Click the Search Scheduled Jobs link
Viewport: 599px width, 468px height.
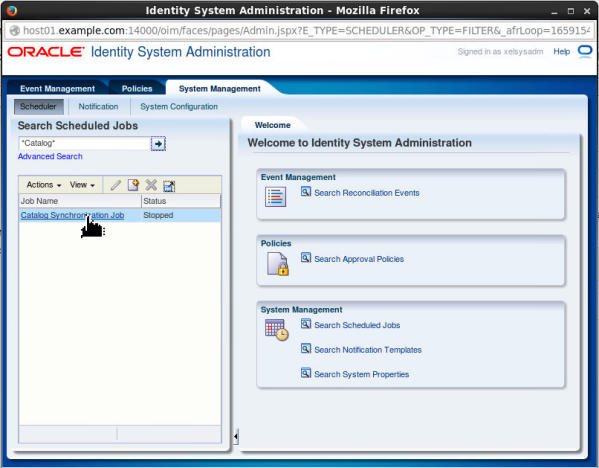[x=357, y=325]
